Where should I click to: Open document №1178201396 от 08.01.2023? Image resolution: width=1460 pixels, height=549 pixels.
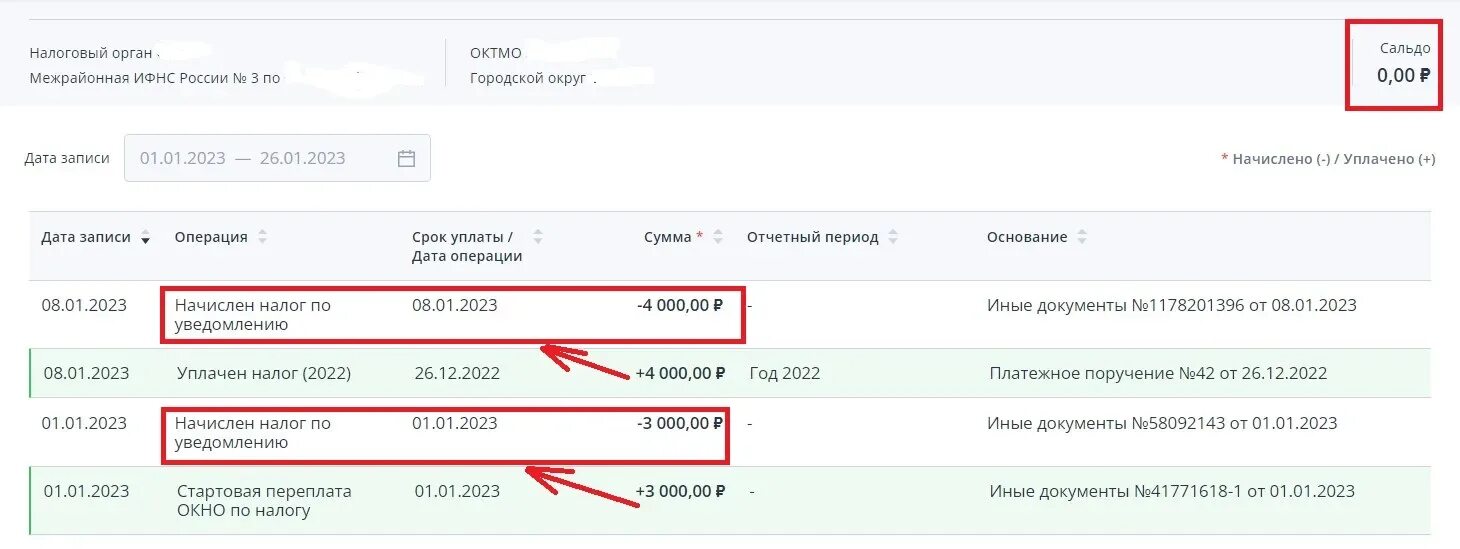[1171, 306]
